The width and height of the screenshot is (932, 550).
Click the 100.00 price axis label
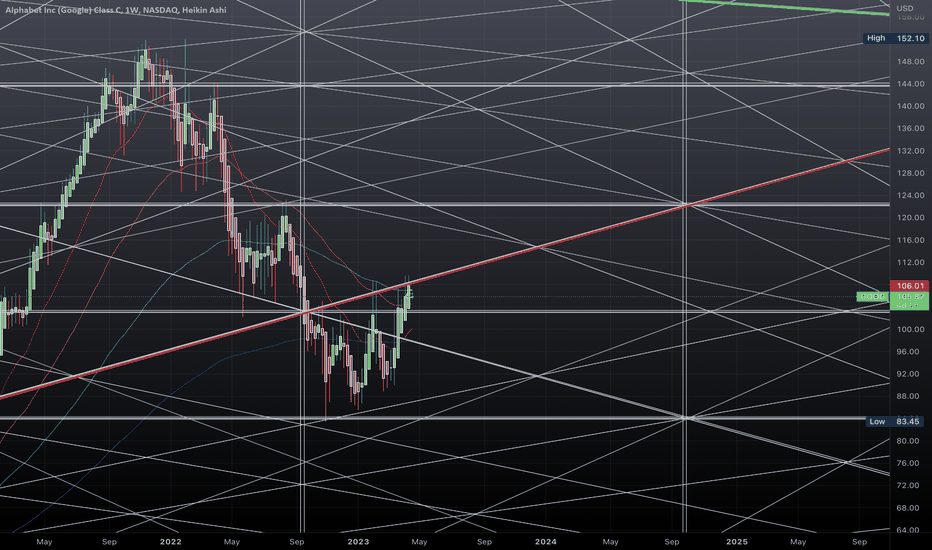(x=911, y=329)
